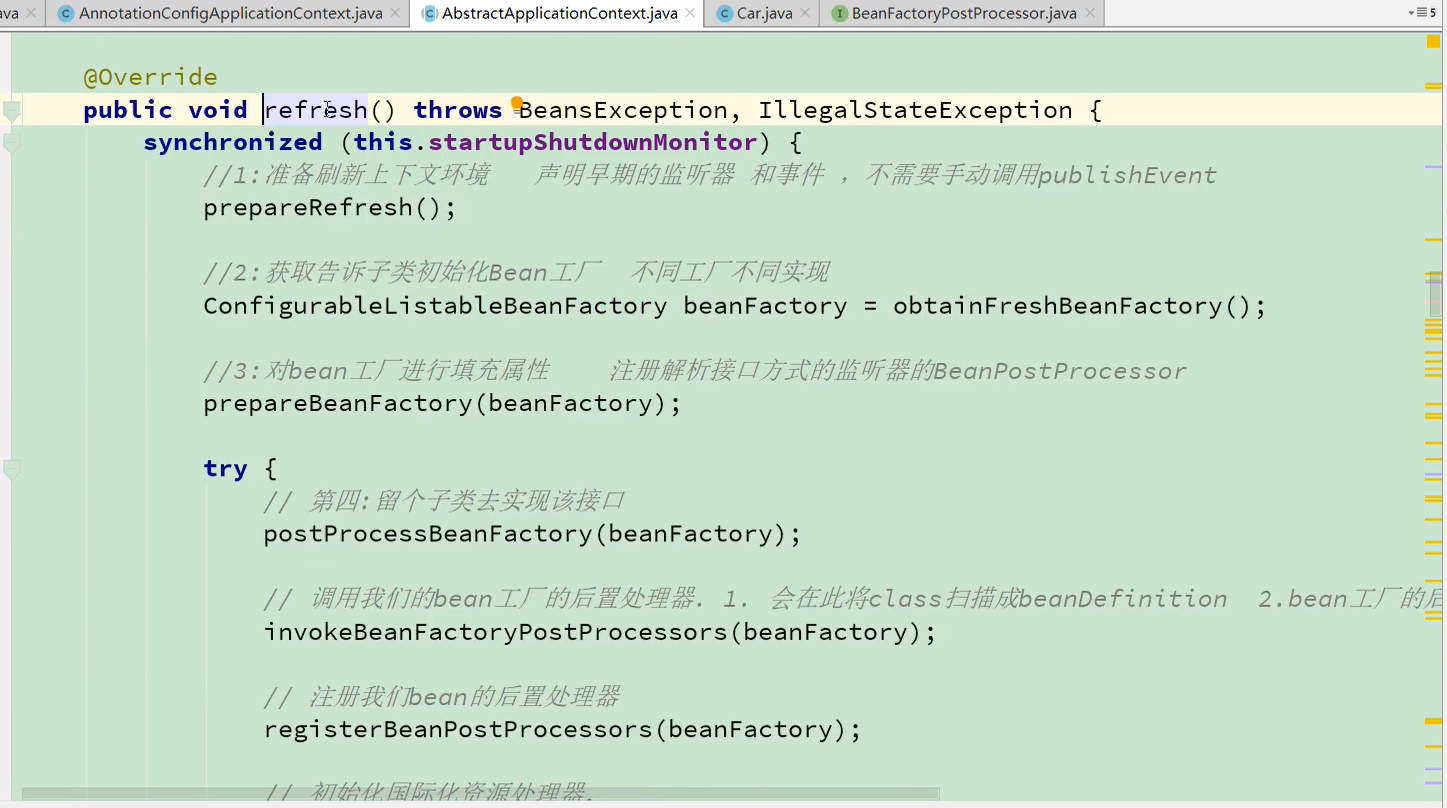Click the comment 注册我们bean的后置处理器
The height and width of the screenshot is (808, 1447).
tap(442, 697)
